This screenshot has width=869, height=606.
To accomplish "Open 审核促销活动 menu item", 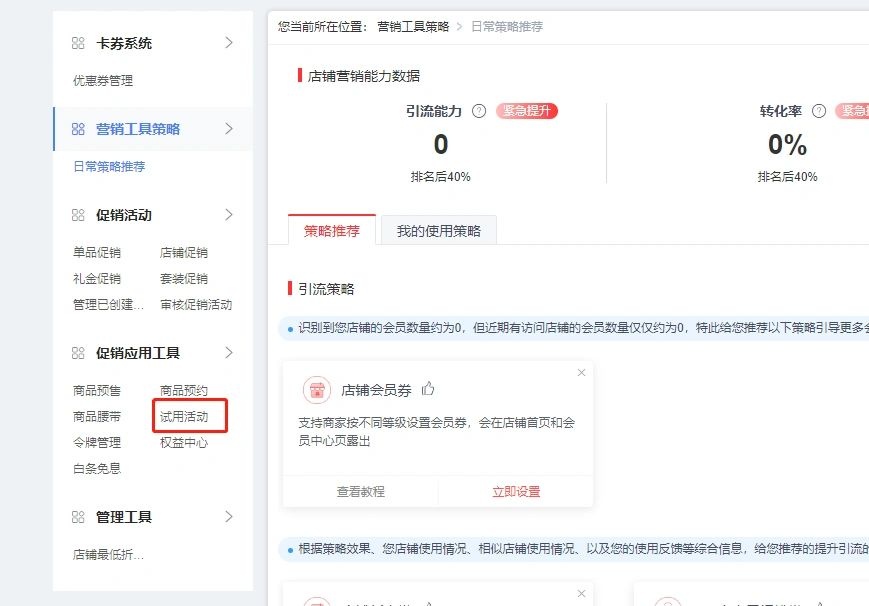I will (x=196, y=305).
